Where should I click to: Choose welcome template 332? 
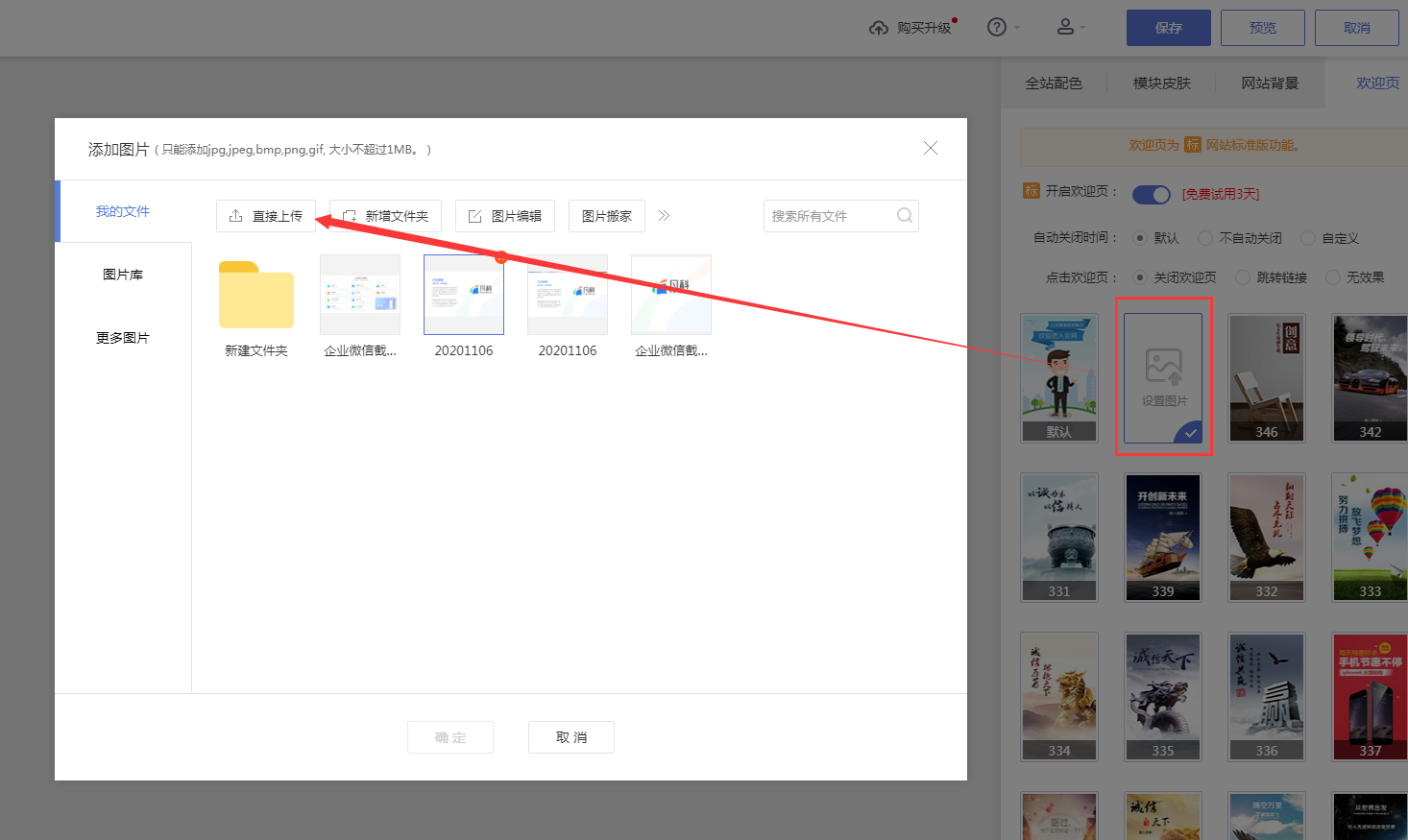pyautogui.click(x=1267, y=538)
